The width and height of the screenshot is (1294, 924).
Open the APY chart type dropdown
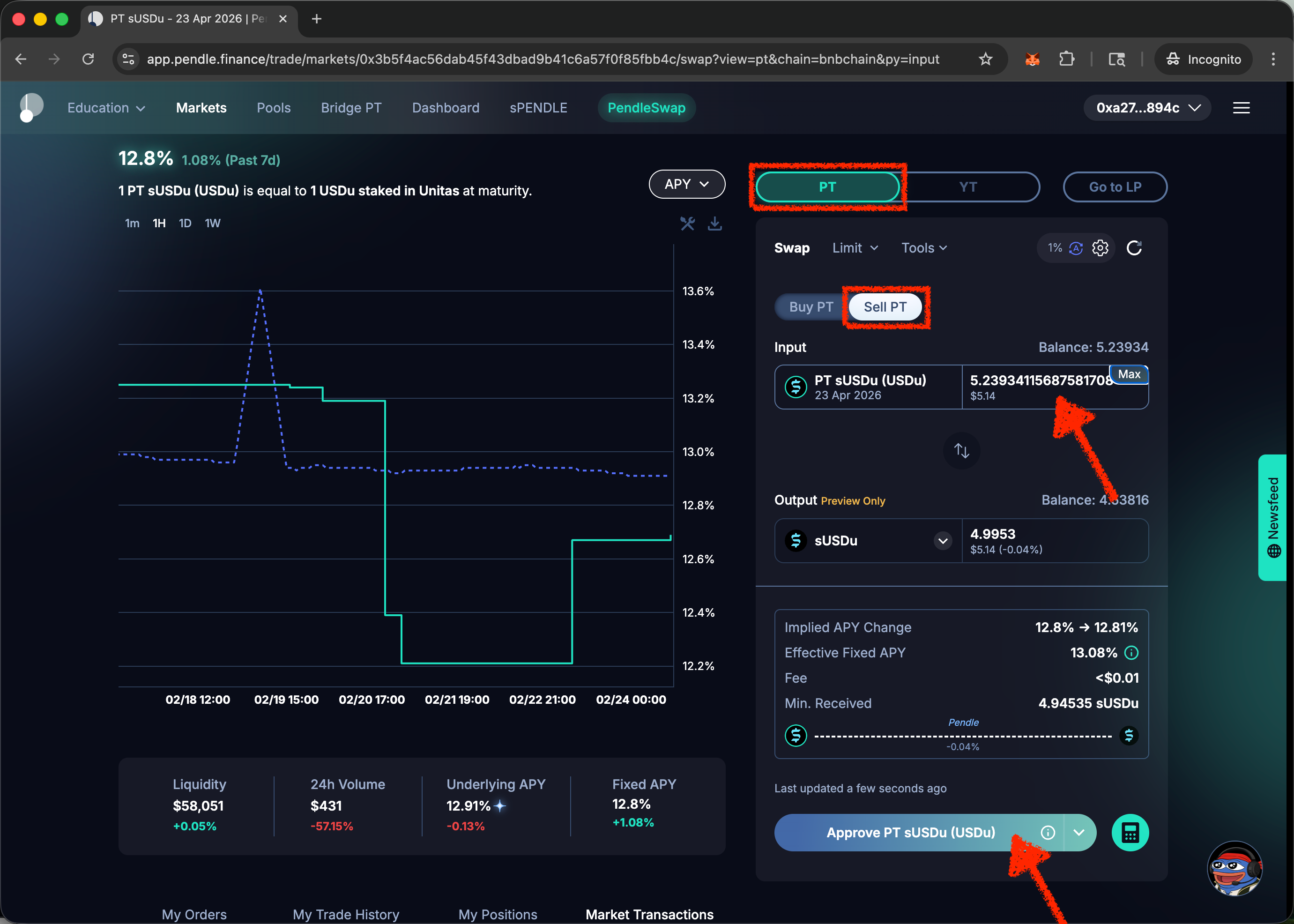[686, 184]
